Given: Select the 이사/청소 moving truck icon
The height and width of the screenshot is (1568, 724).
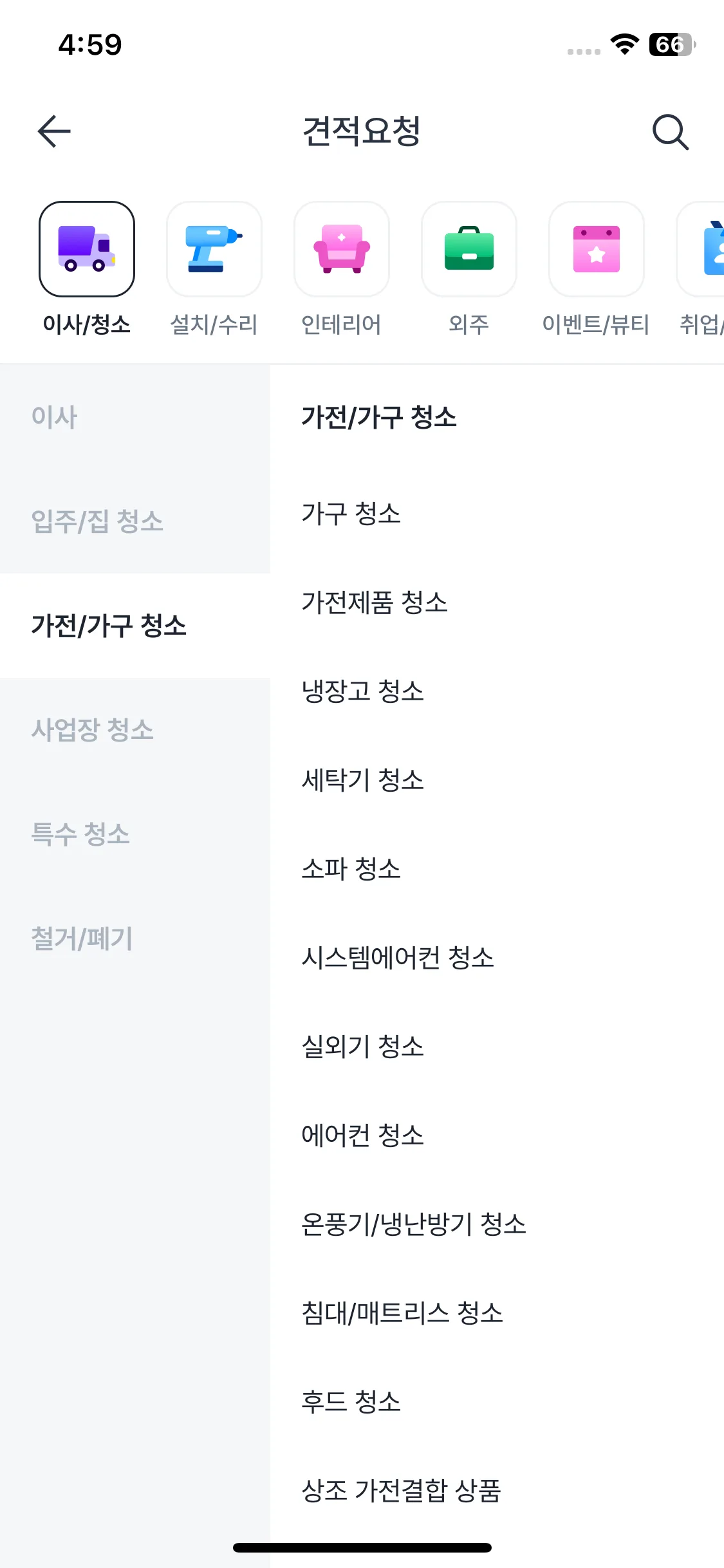Looking at the screenshot, I should pos(87,249).
